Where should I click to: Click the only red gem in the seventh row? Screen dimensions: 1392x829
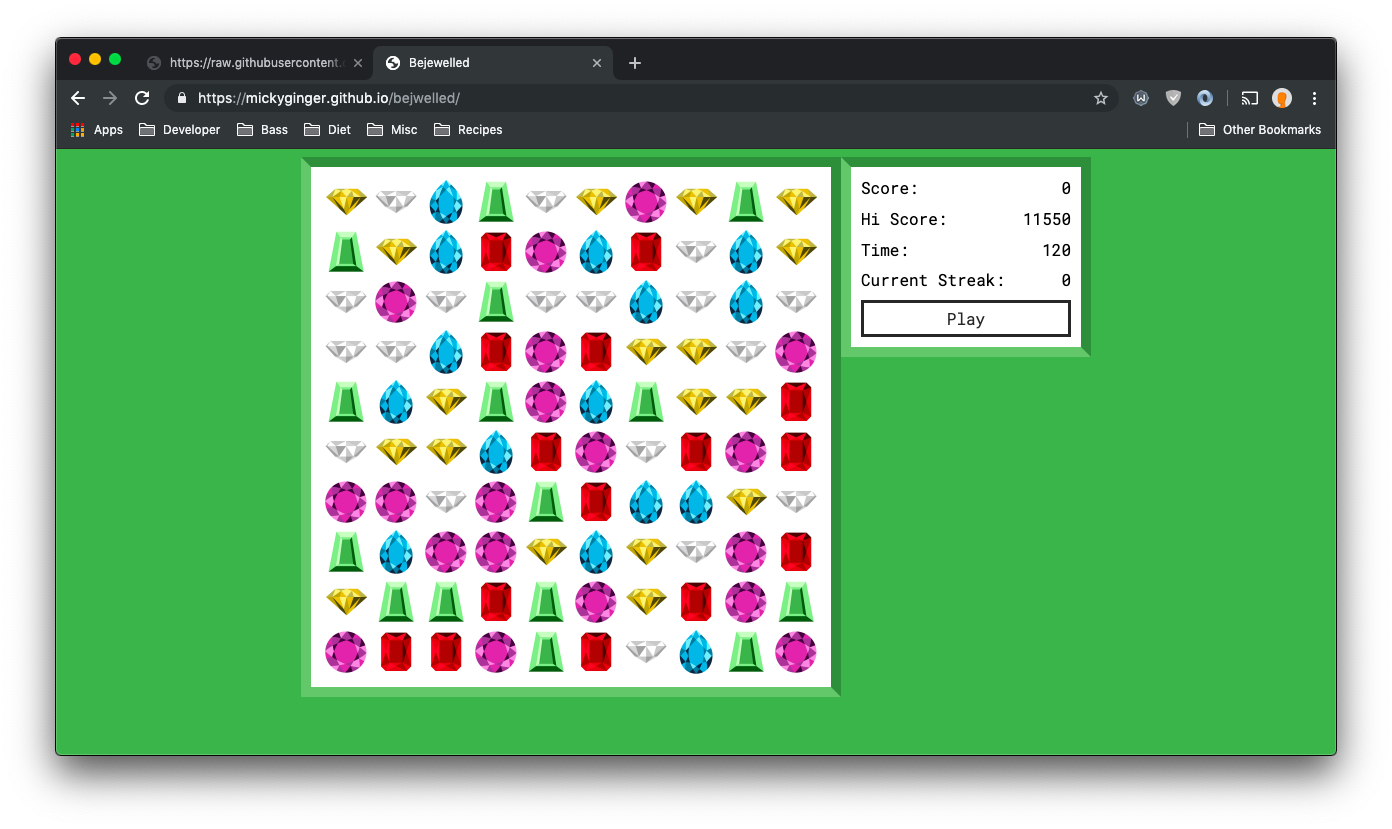click(596, 501)
